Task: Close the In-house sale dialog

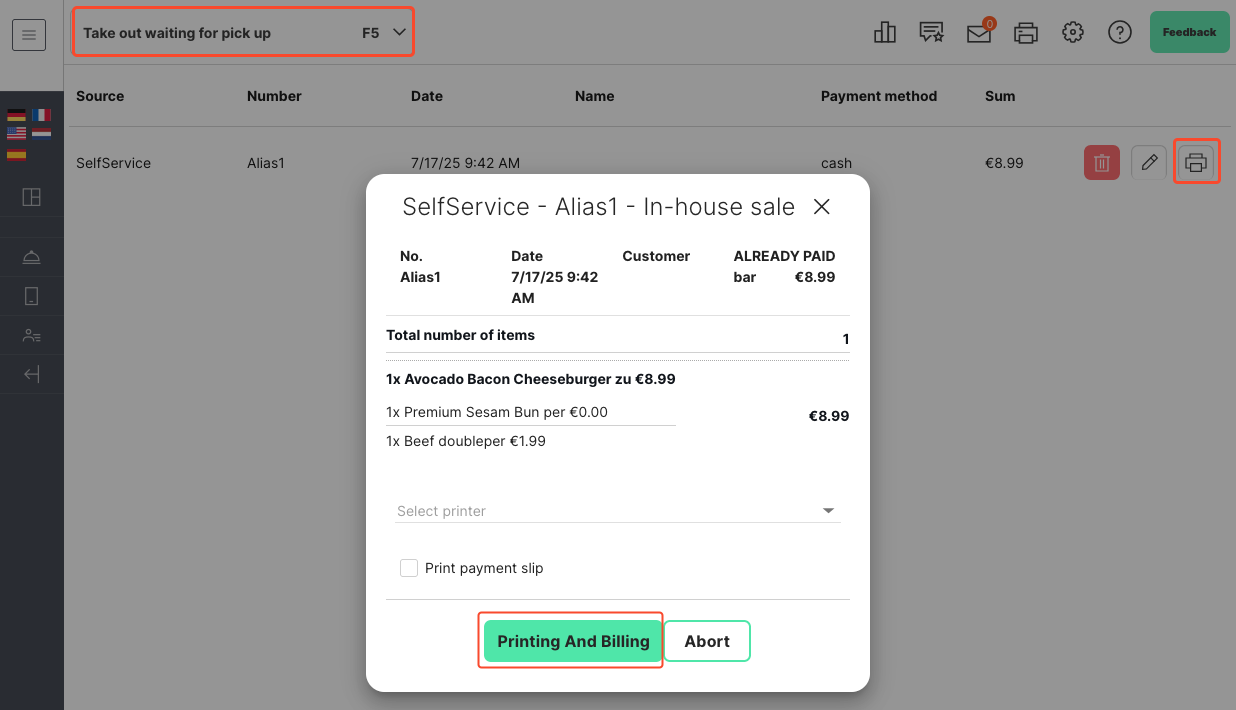Action: (x=822, y=207)
